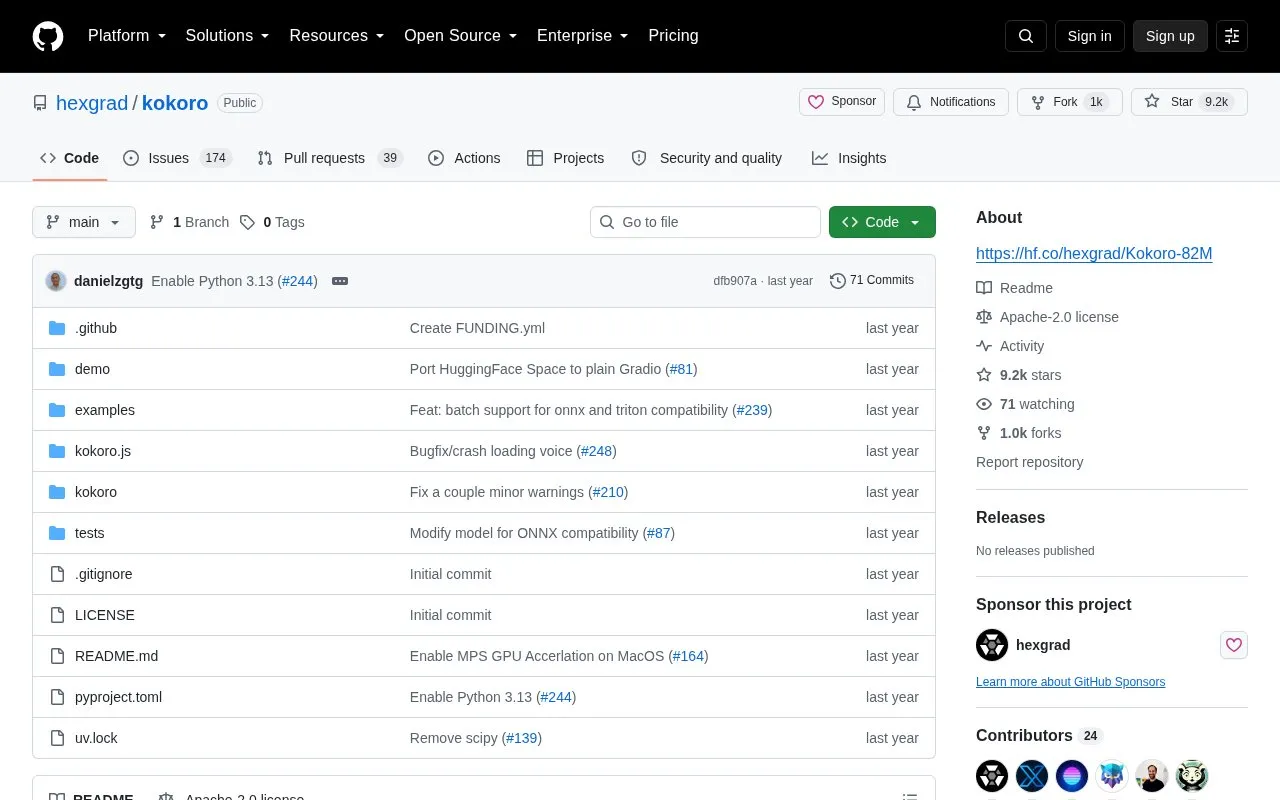Viewport: 1280px width, 800px height.
Task: Open the Insights tab
Action: (849, 158)
